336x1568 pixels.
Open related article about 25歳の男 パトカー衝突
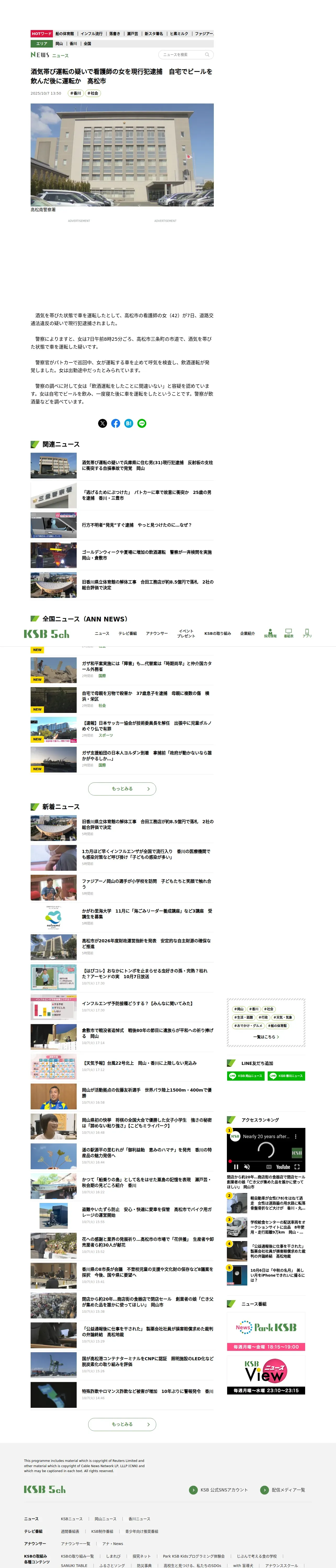[x=122, y=495]
